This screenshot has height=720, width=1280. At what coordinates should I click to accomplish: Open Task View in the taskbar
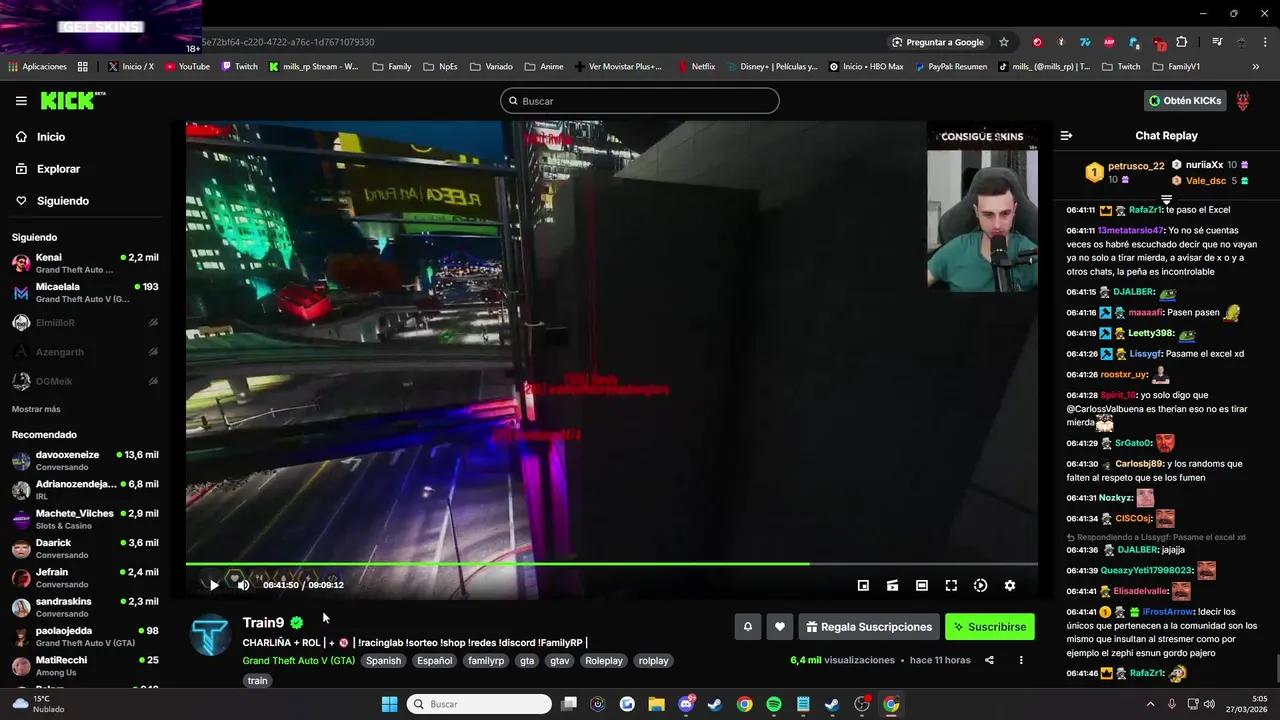(x=569, y=704)
